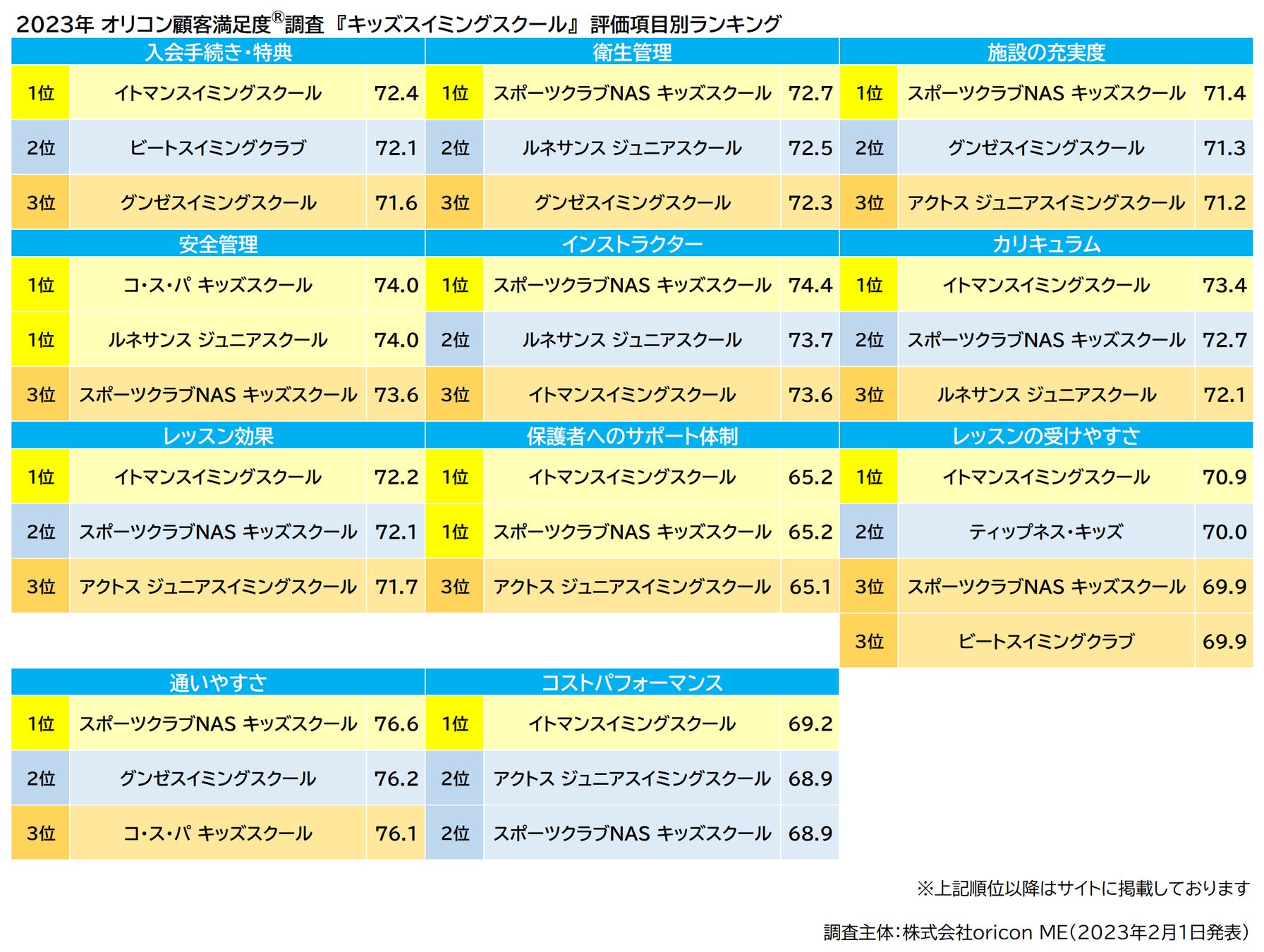This screenshot has height=952, width=1264.
Task: Click the 73.4 score in カリキュラム
Action: point(1224,285)
